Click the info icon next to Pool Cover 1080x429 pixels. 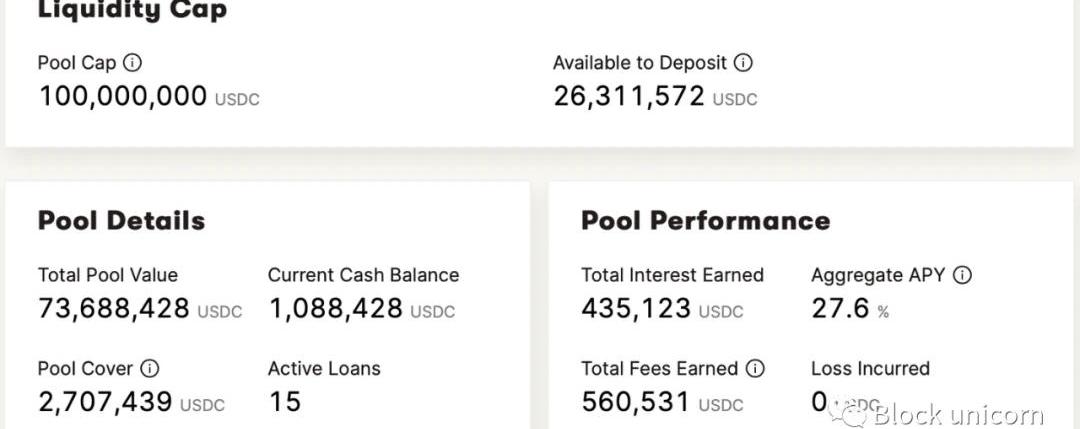coord(149,368)
